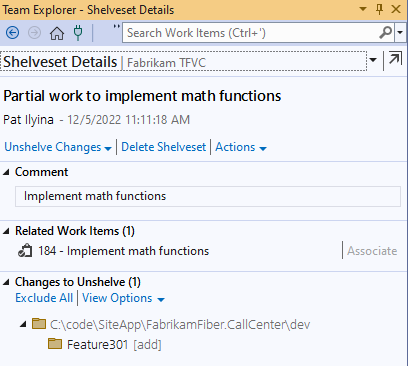Click the search magnifier icon
Image resolution: width=408 pixels, height=366 pixels.
(x=386, y=33)
